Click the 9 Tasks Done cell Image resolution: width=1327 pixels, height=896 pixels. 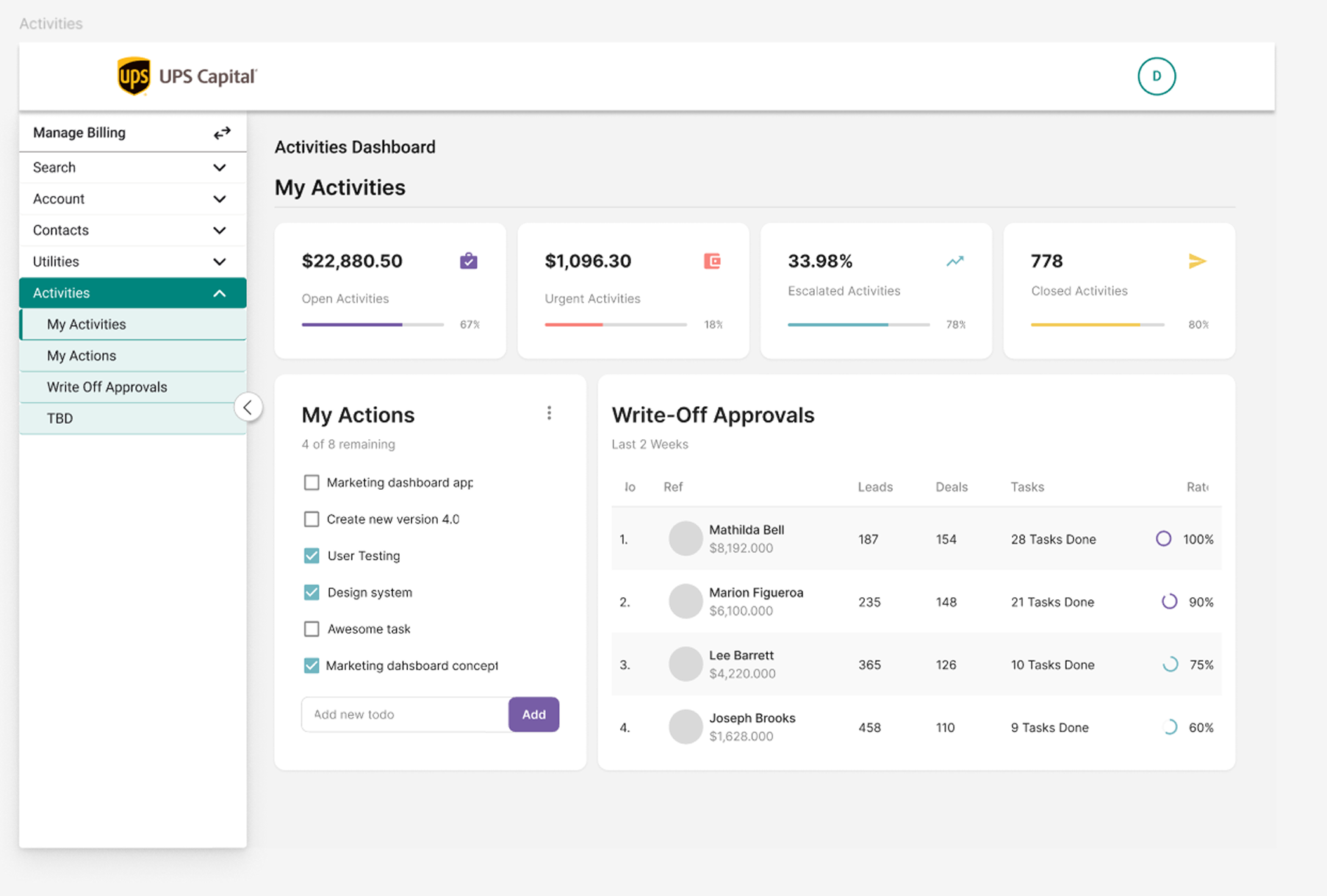(1050, 728)
